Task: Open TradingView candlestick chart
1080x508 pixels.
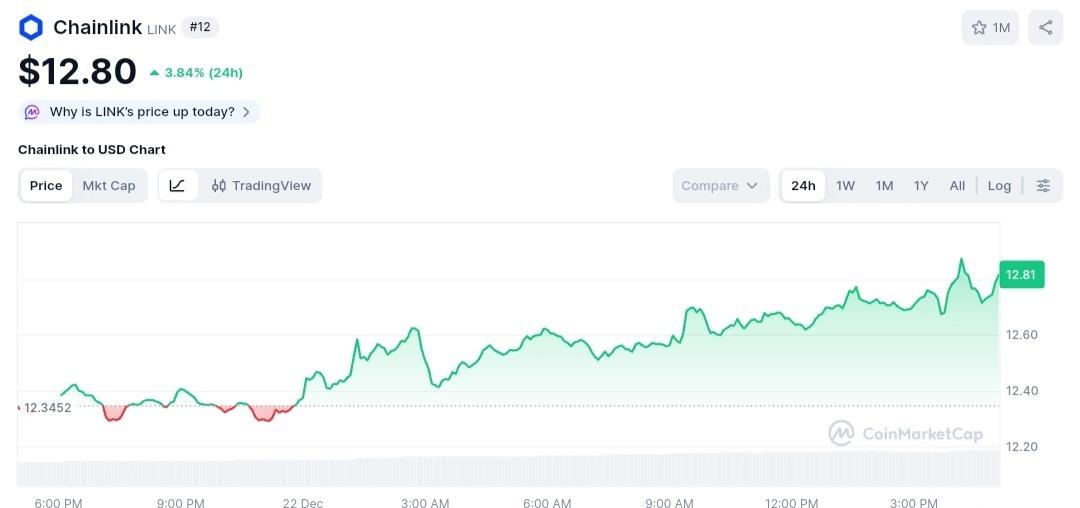Action: tap(261, 186)
